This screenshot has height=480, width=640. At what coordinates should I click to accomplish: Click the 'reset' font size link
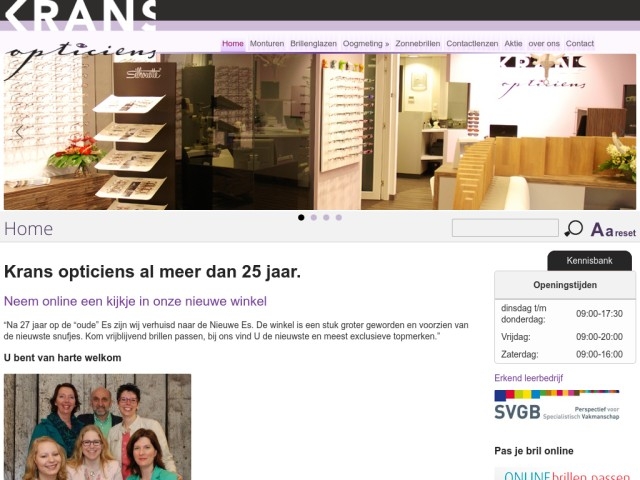pos(625,233)
